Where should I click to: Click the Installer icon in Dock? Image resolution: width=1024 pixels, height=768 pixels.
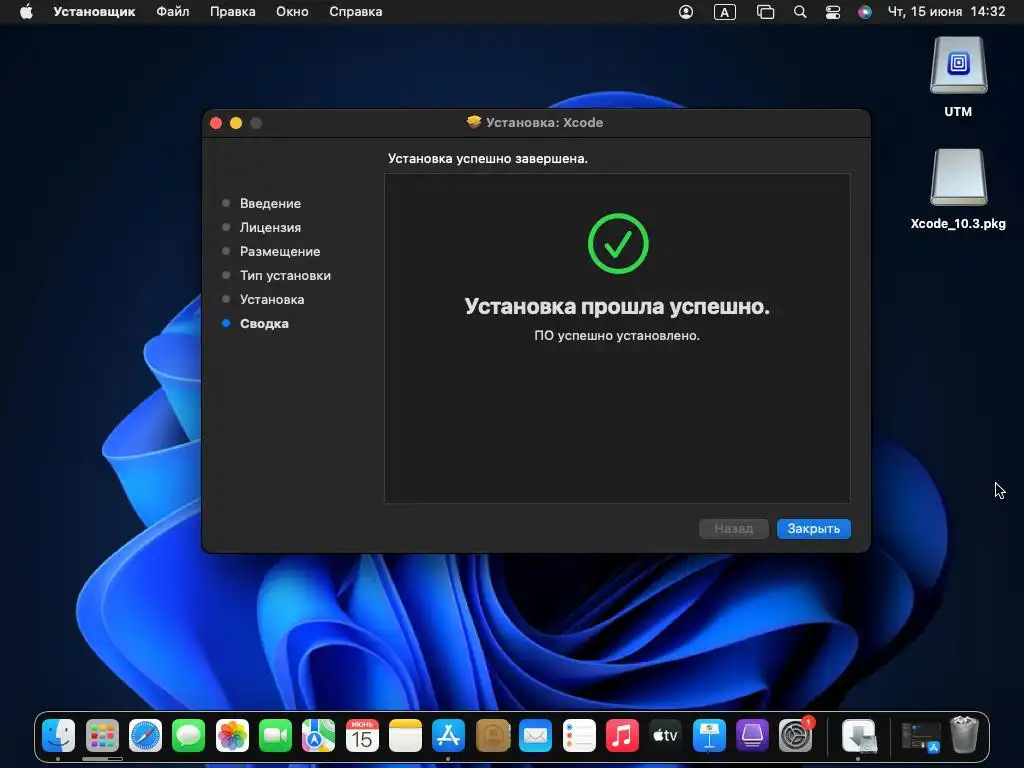pyautogui.click(x=858, y=736)
